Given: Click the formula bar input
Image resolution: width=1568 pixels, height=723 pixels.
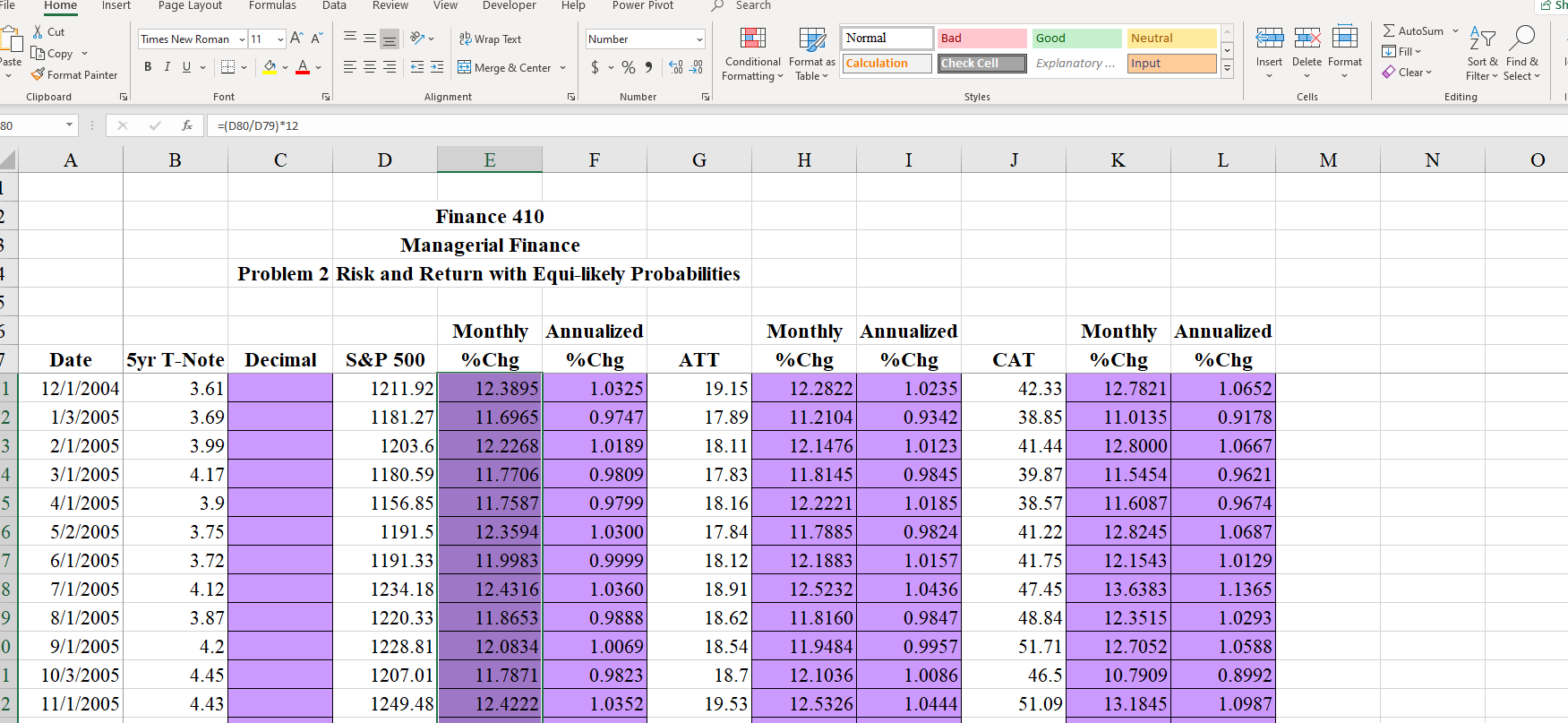Looking at the screenshot, I should [887, 125].
